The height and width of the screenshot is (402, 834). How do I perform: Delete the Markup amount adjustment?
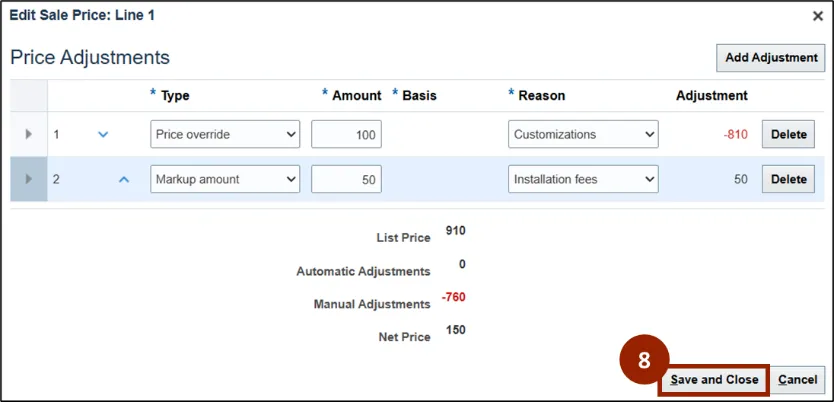pyautogui.click(x=788, y=179)
